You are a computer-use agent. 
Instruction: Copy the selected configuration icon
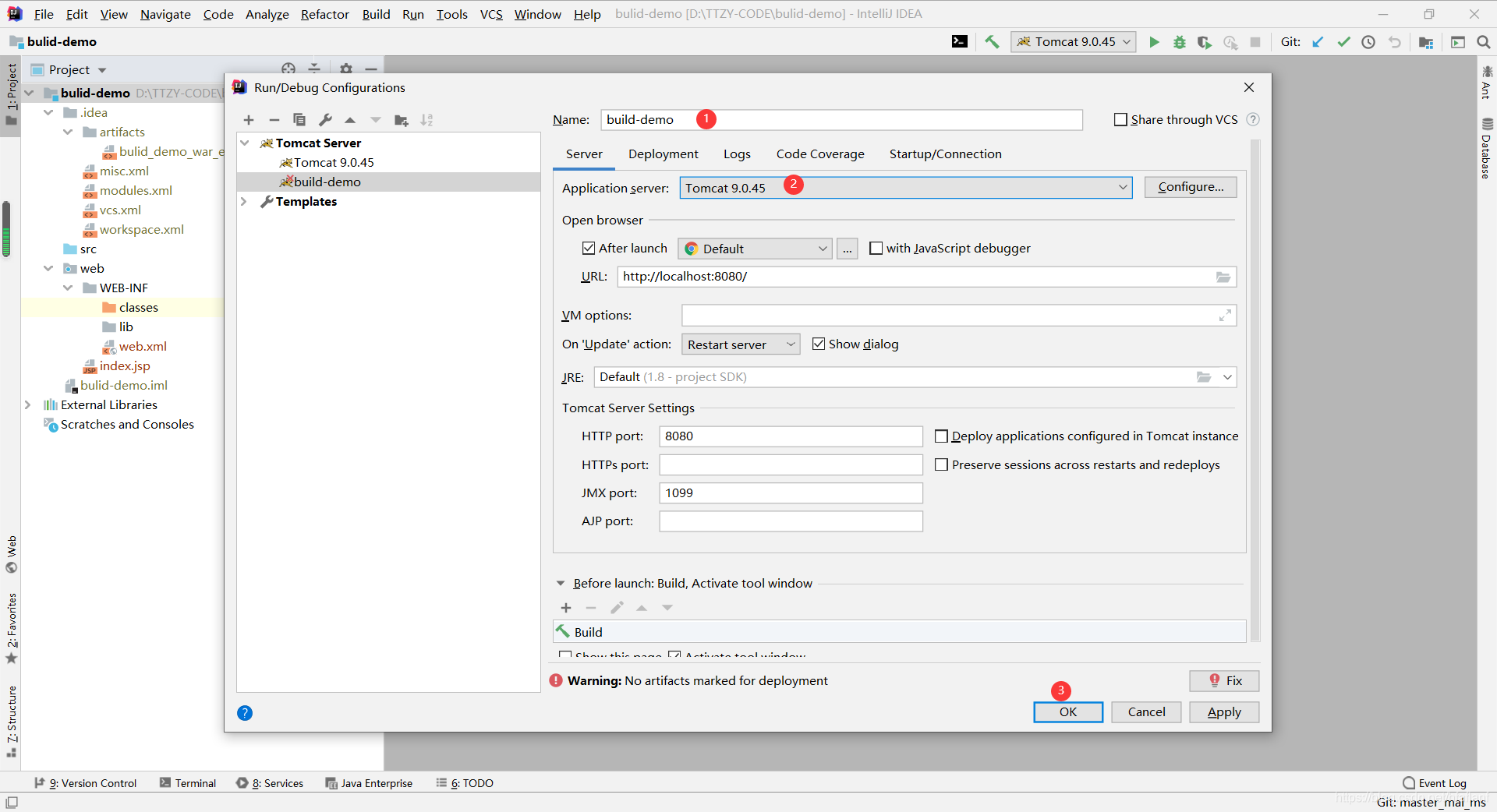[x=299, y=120]
